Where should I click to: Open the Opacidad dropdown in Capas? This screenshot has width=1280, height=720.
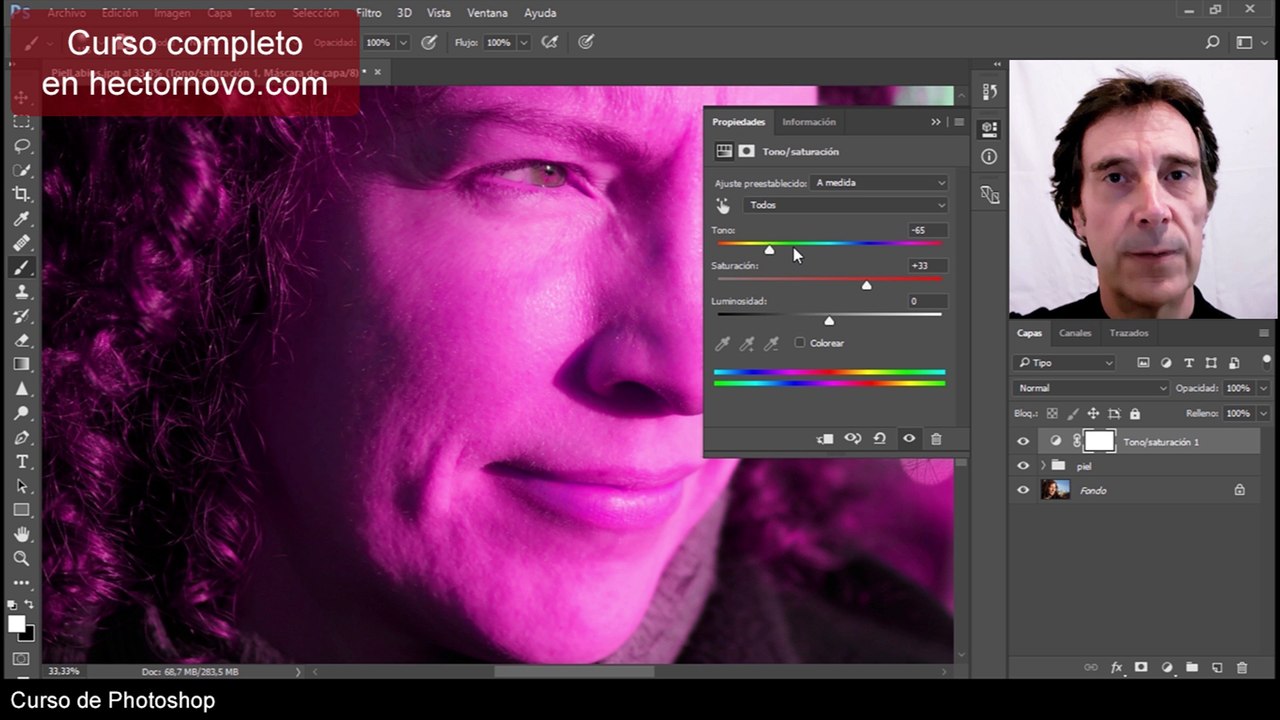(1264, 388)
